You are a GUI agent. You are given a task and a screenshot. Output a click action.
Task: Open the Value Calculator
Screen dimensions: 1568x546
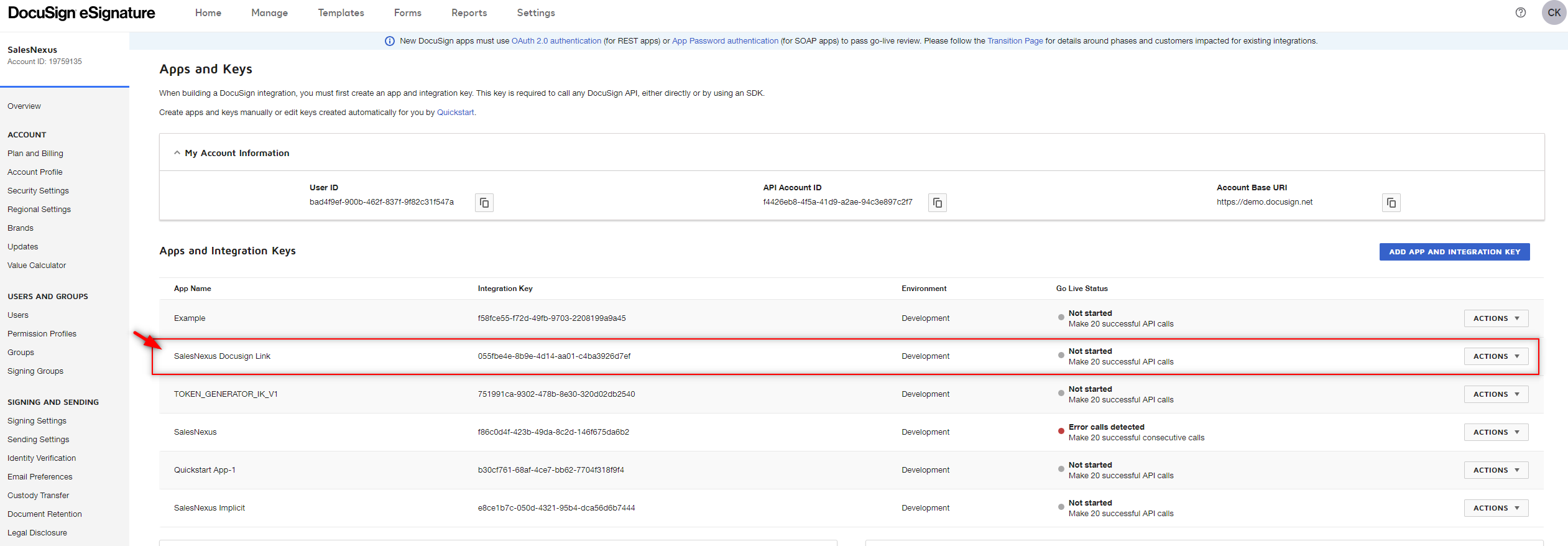[x=37, y=266]
